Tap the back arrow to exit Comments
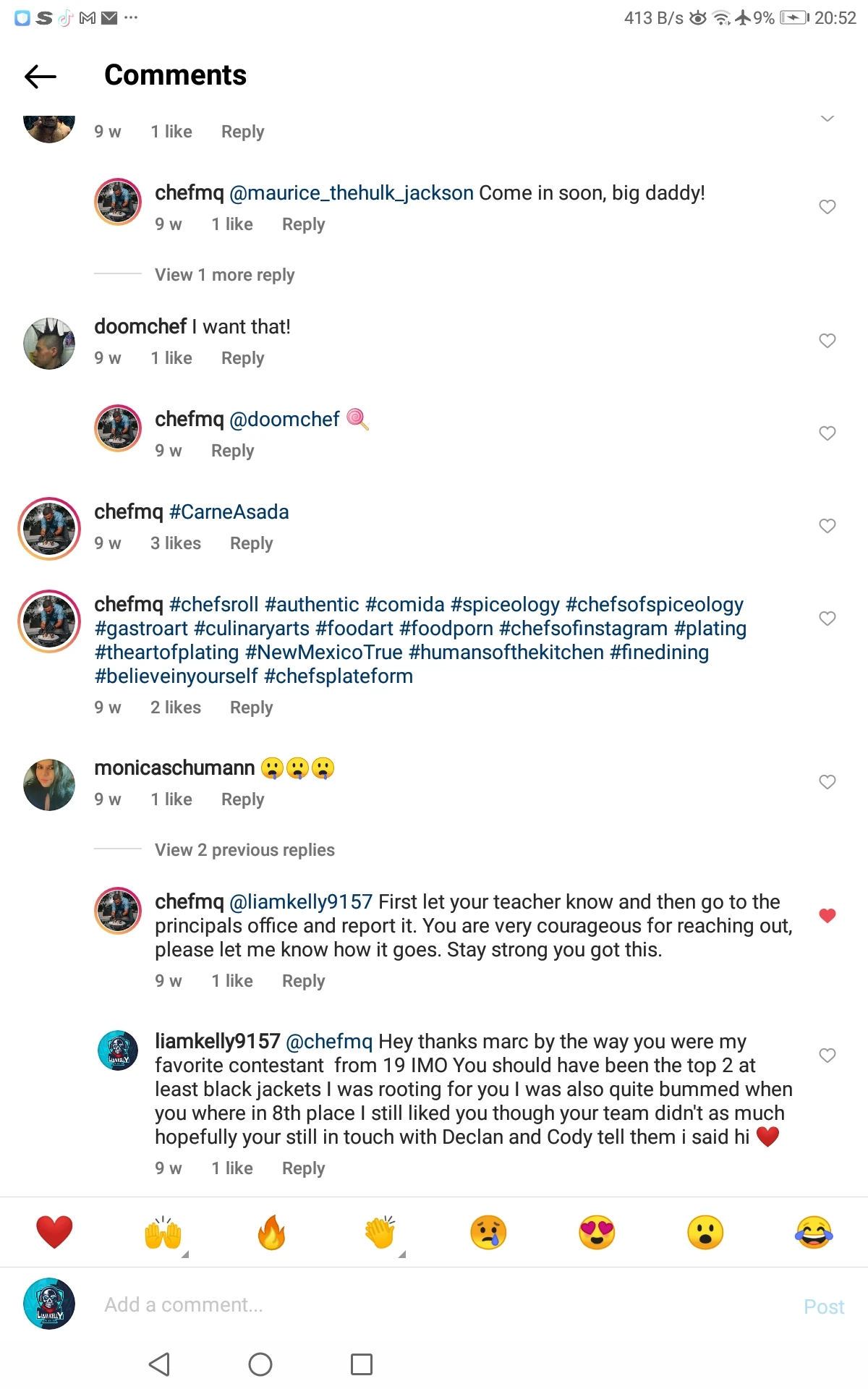Image resolution: width=868 pixels, height=1389 pixels. click(x=40, y=75)
